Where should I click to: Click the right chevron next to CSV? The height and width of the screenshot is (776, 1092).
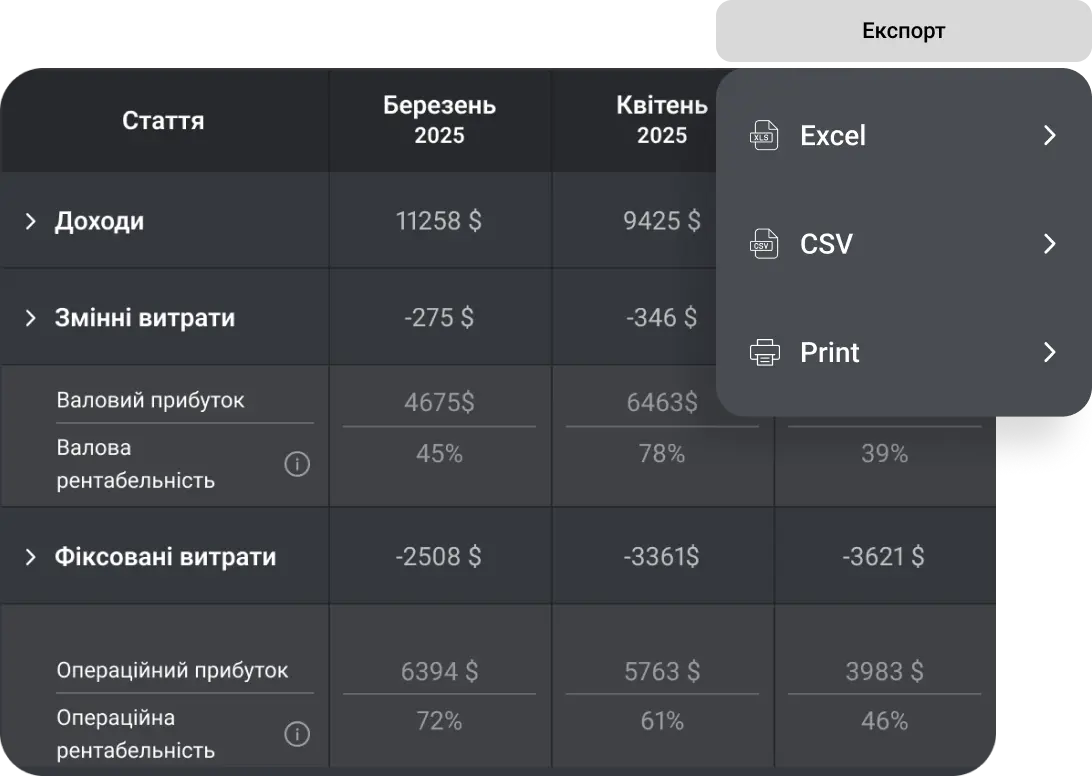1049,243
